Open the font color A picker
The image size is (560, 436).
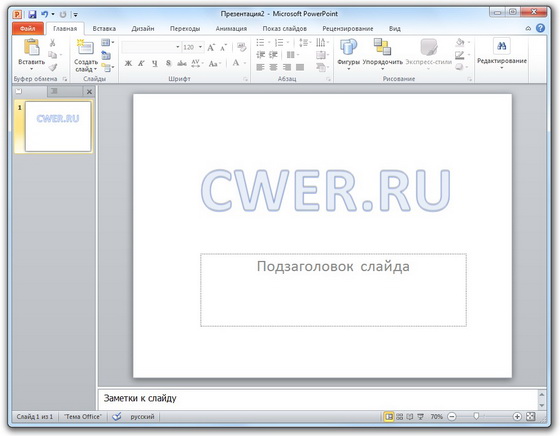click(x=236, y=64)
